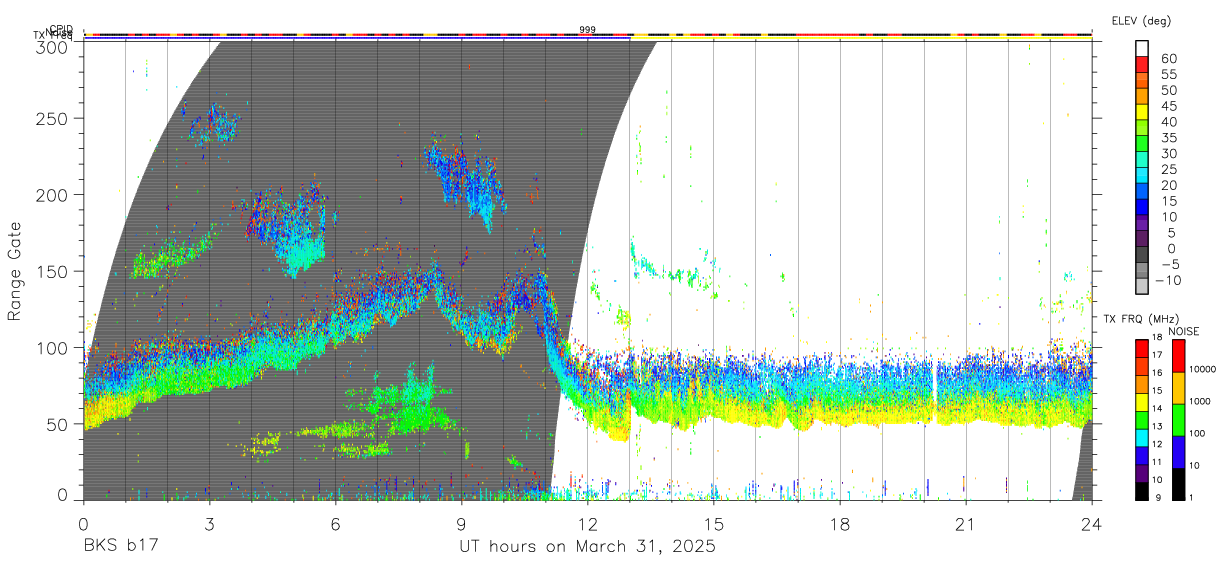
Task: Click "UT hours on March 31, 2025" label
Action: coord(587,547)
